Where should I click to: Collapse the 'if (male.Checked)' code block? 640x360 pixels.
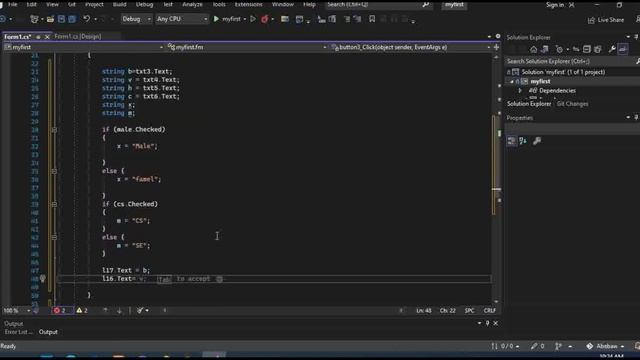54,130
